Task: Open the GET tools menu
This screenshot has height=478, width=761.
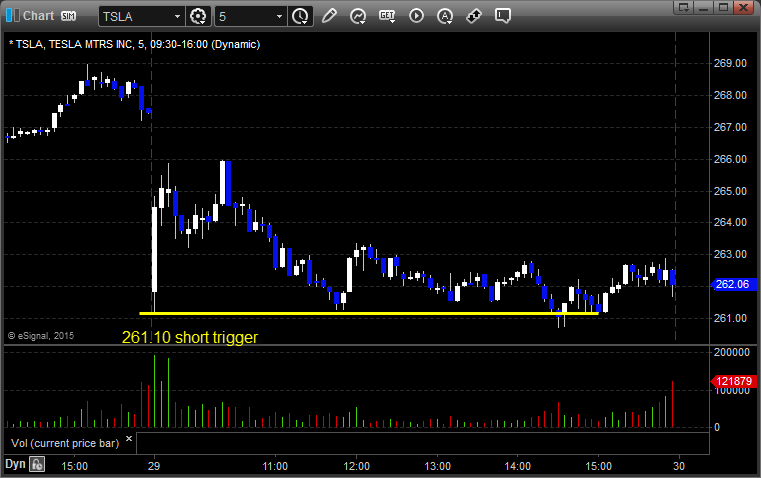Action: (387, 16)
